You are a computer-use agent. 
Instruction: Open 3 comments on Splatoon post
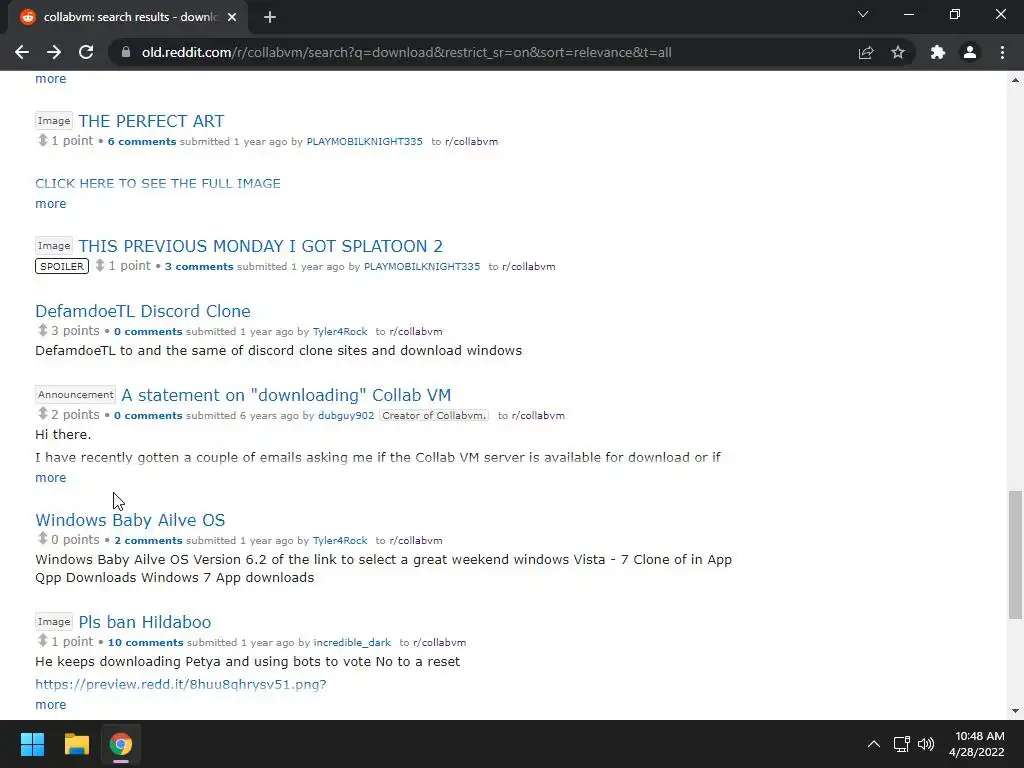pos(199,266)
